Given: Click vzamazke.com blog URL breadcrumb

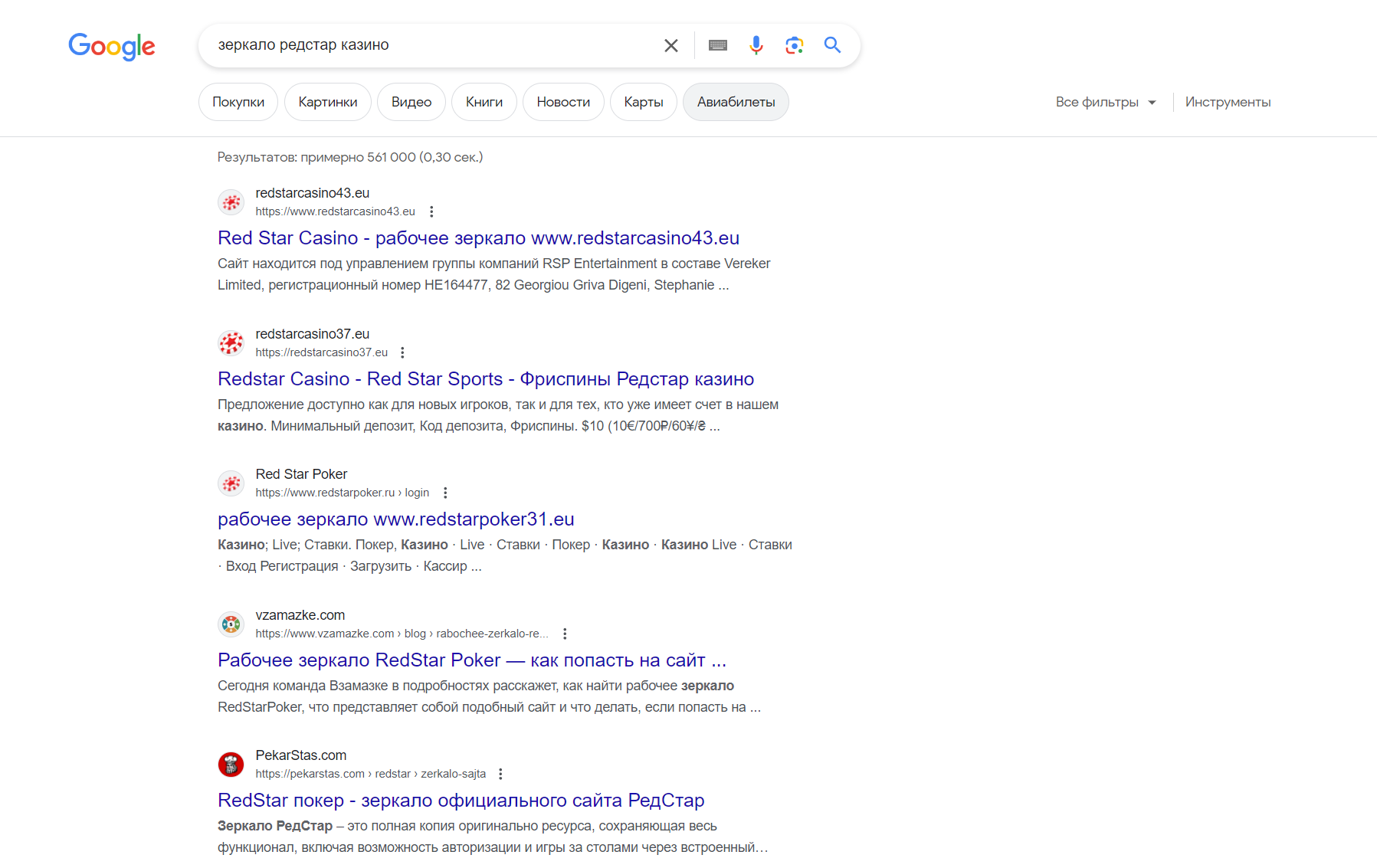Looking at the screenshot, I should pyautogui.click(x=402, y=634).
